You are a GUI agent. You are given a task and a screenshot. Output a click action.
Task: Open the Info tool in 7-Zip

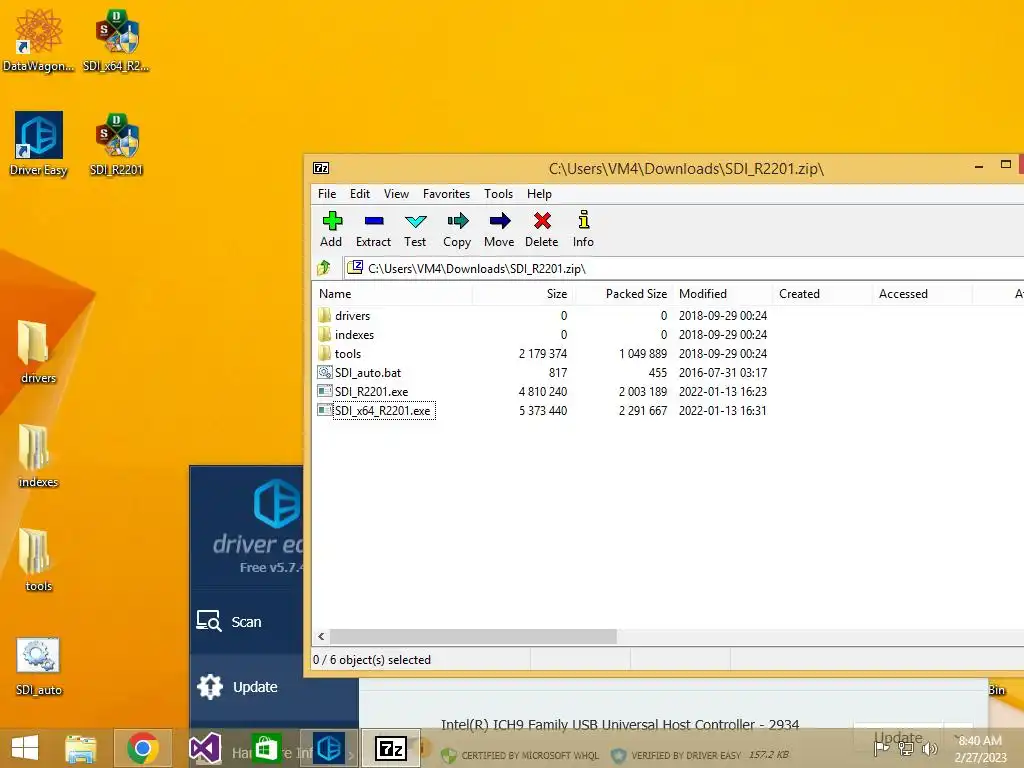click(583, 229)
